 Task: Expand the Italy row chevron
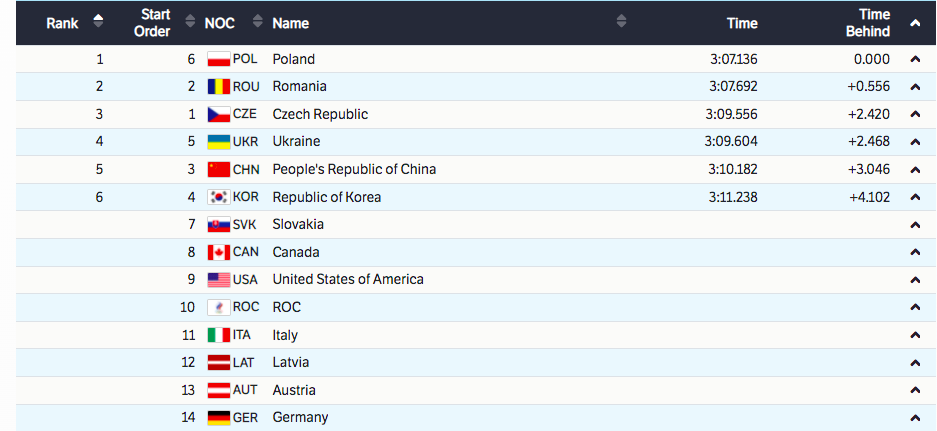[914, 335]
